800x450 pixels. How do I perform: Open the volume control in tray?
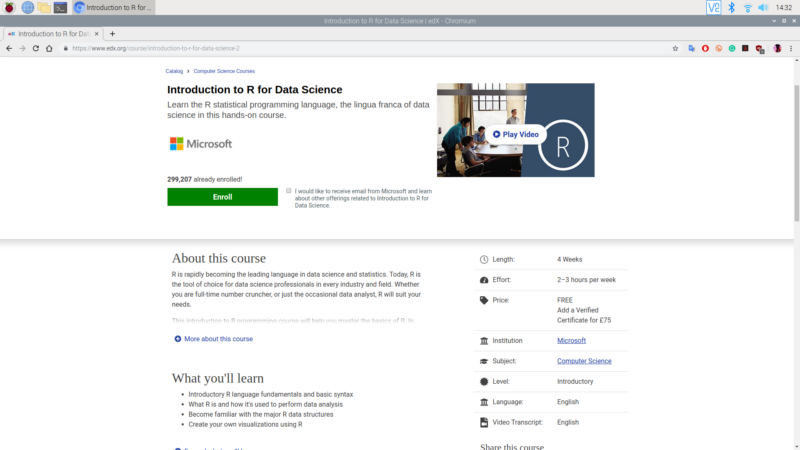click(x=763, y=7)
